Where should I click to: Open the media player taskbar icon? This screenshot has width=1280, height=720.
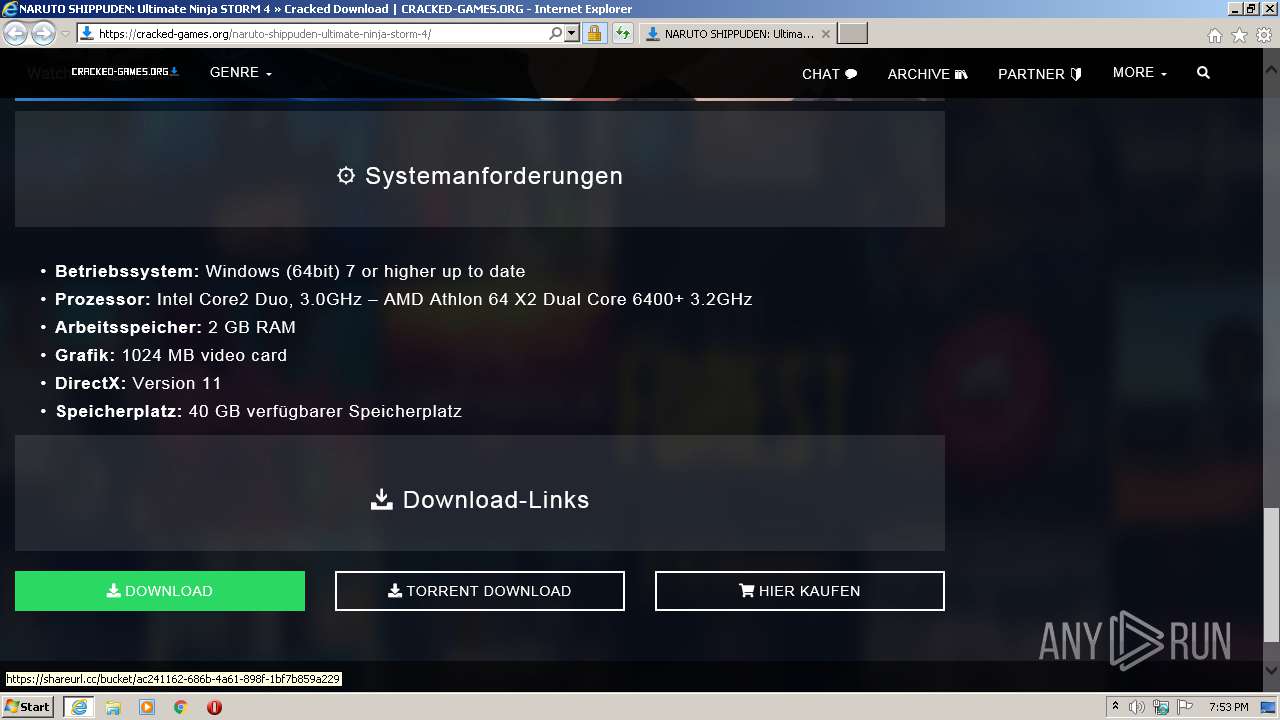click(147, 707)
